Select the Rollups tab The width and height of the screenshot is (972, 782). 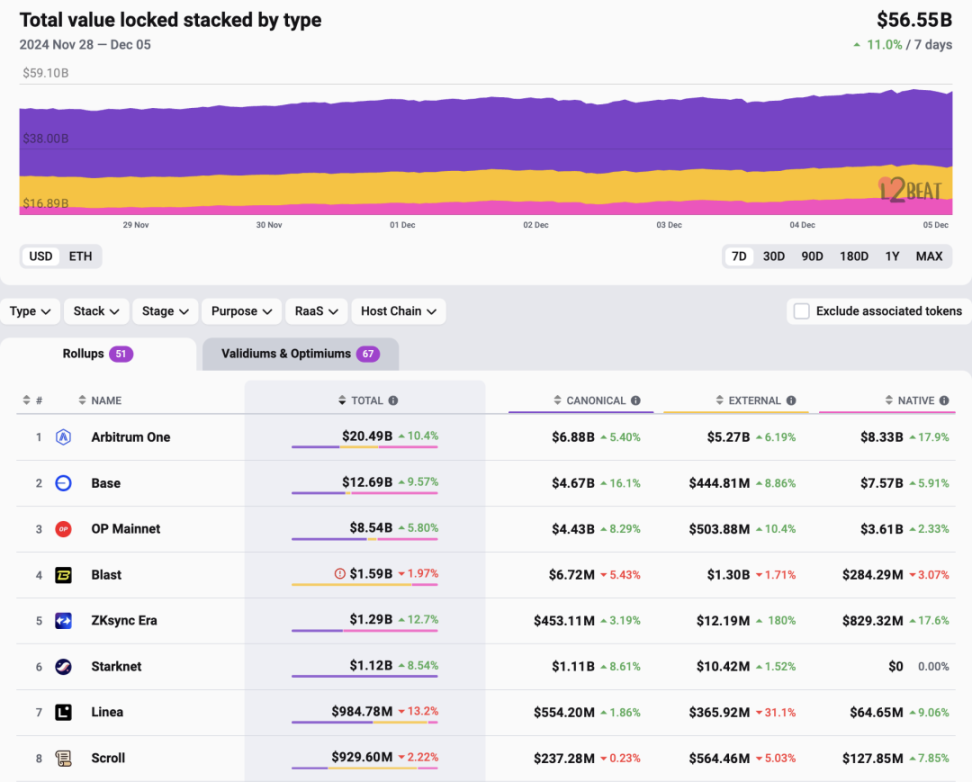97,354
